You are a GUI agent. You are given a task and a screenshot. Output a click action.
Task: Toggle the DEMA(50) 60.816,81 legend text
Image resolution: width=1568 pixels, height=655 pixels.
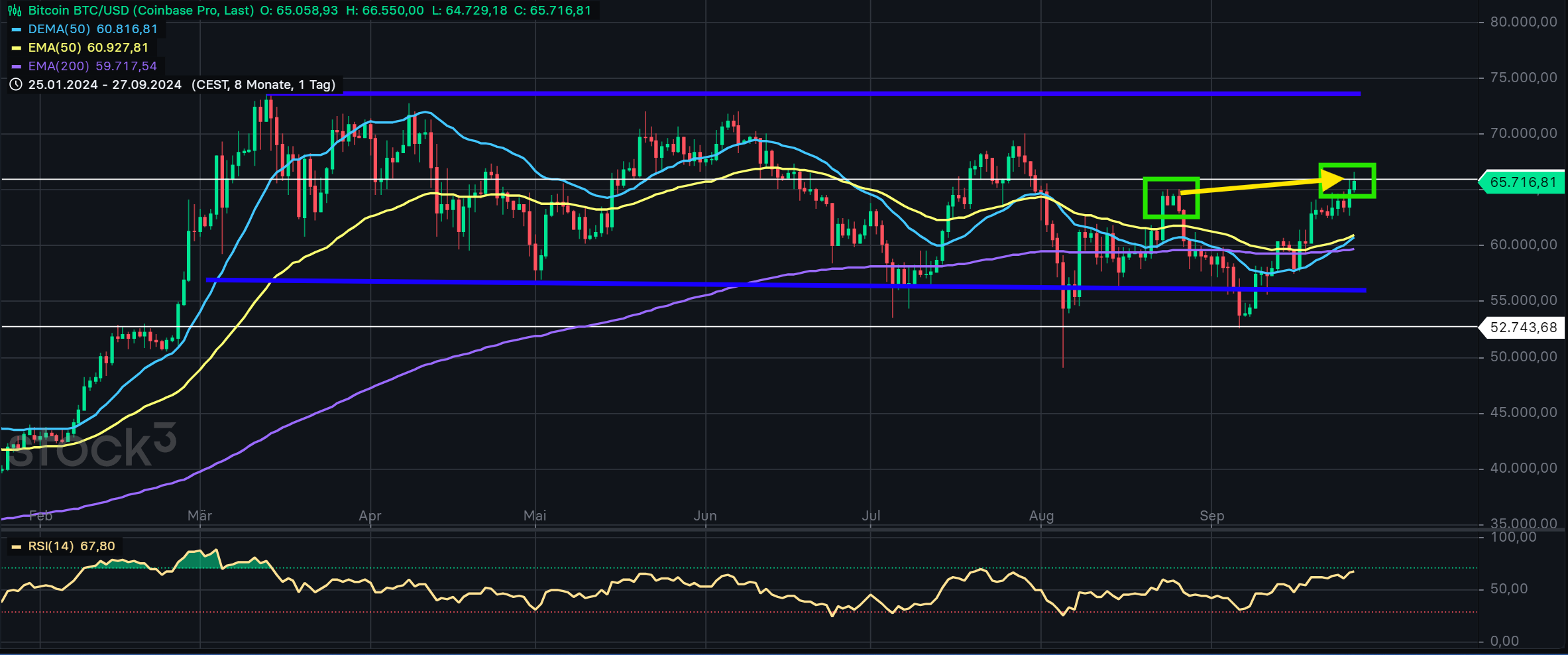point(93,29)
